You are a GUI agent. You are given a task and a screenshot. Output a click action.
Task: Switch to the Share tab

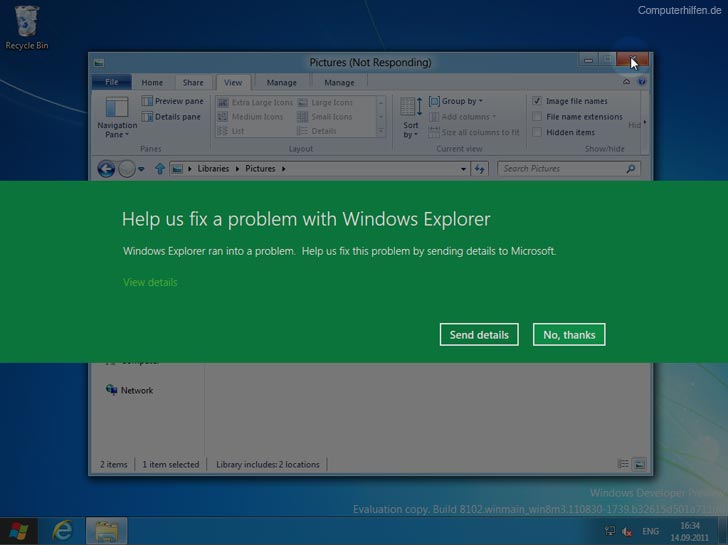click(193, 82)
